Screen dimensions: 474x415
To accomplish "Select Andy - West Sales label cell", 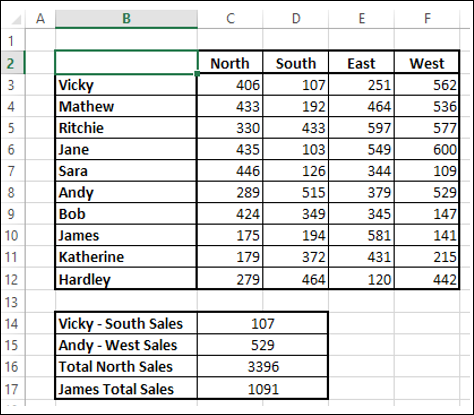I will click(x=126, y=345).
